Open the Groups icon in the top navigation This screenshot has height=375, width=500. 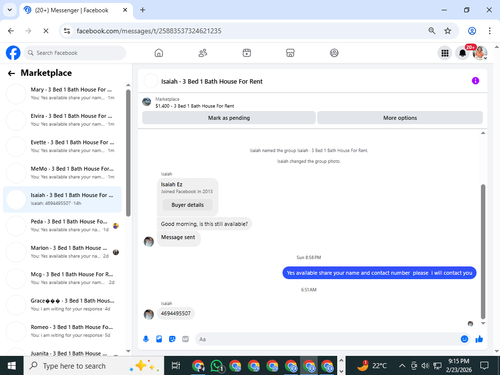click(x=334, y=53)
